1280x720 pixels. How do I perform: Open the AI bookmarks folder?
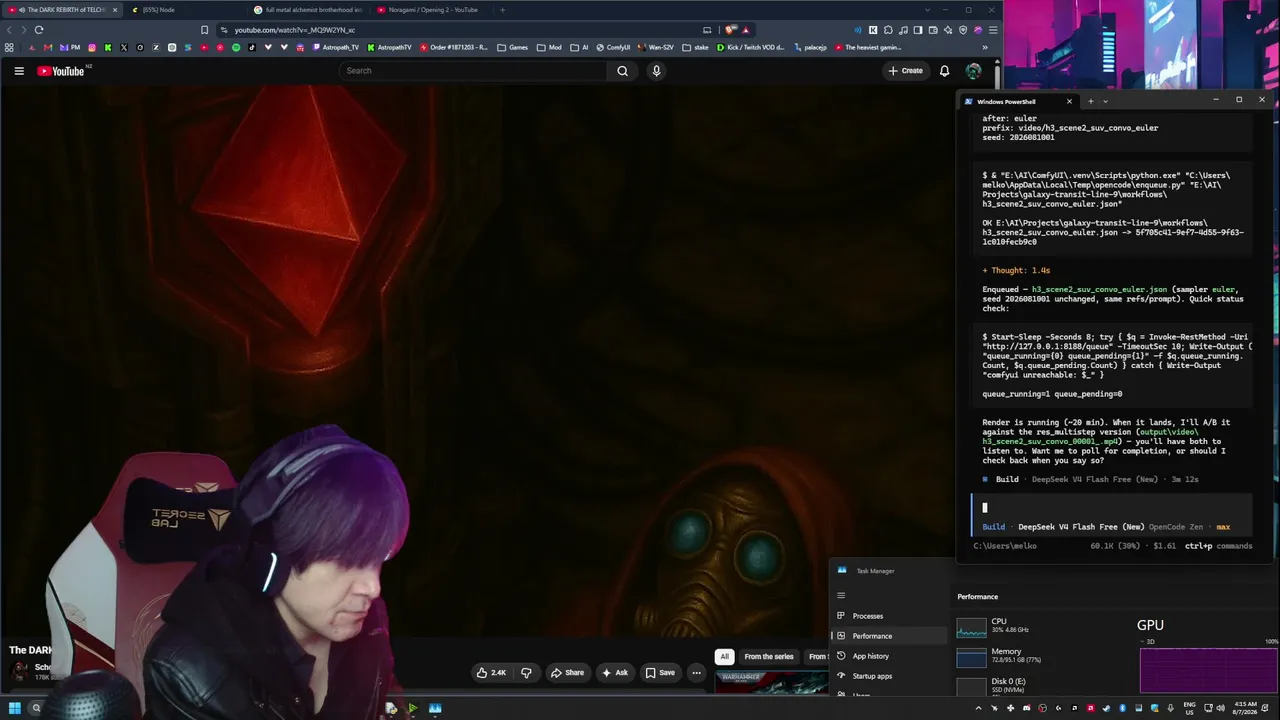[x=578, y=47]
